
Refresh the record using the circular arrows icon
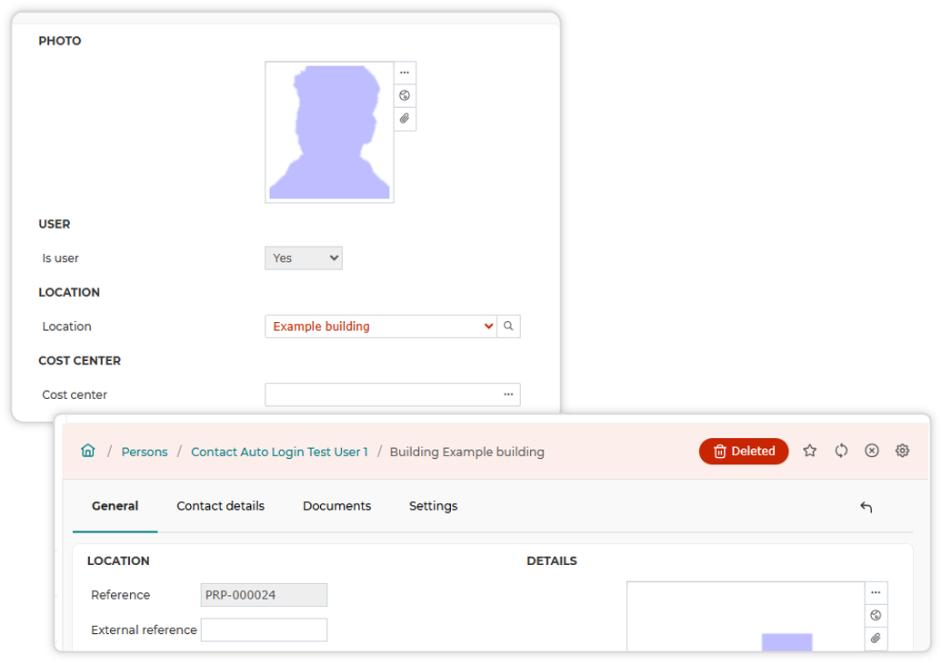841,451
